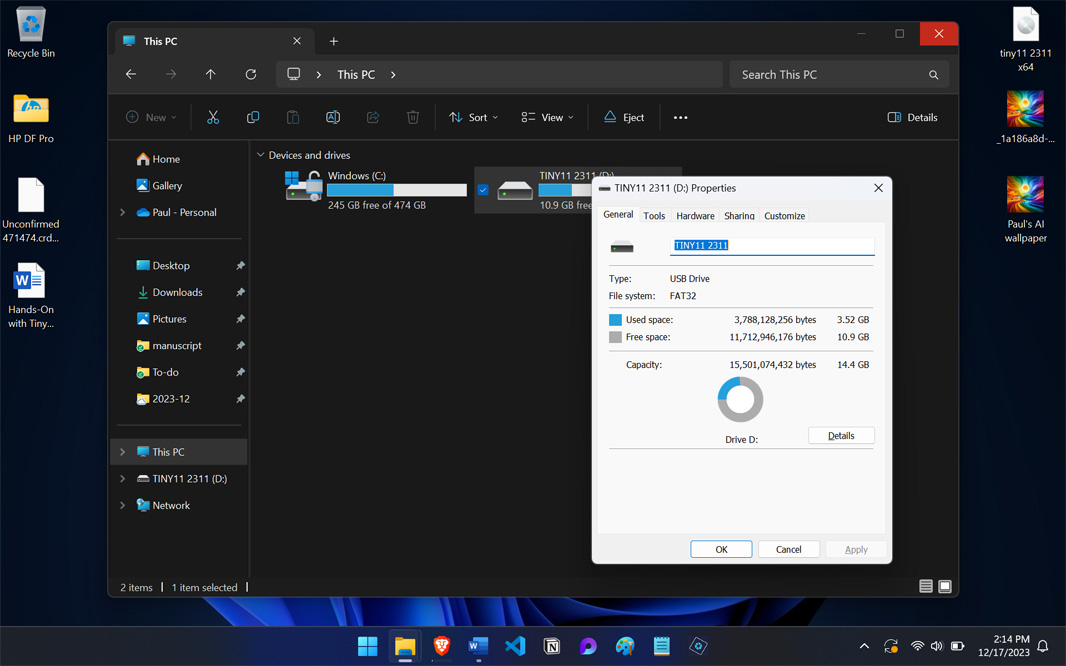Collapse the Devices and drives group
Viewport: 1066px width, 666px height.
261,155
